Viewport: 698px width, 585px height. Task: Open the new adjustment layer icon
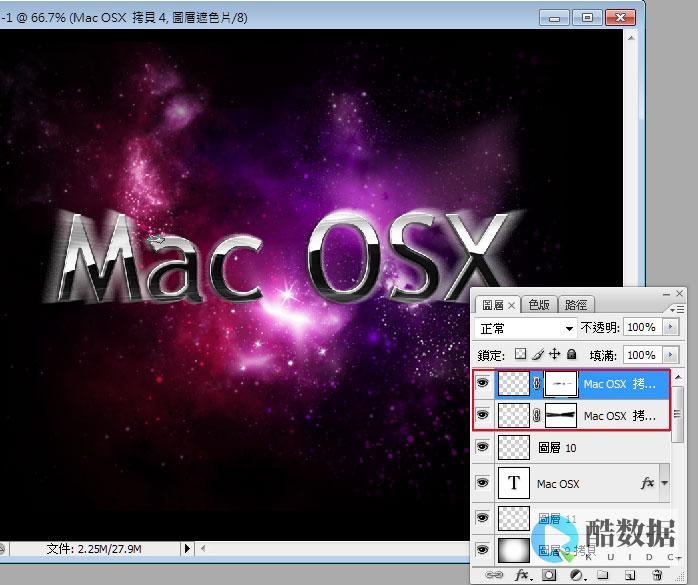[x=577, y=575]
